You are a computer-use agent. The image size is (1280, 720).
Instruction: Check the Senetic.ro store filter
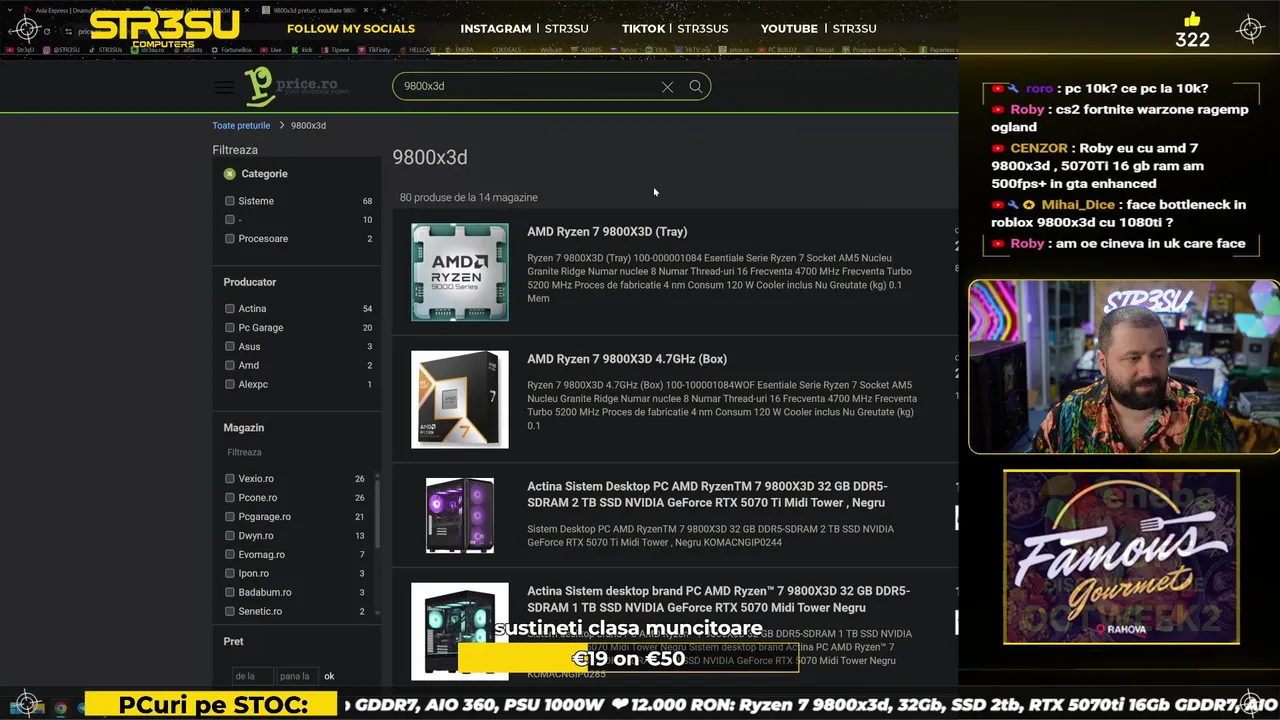tap(230, 612)
